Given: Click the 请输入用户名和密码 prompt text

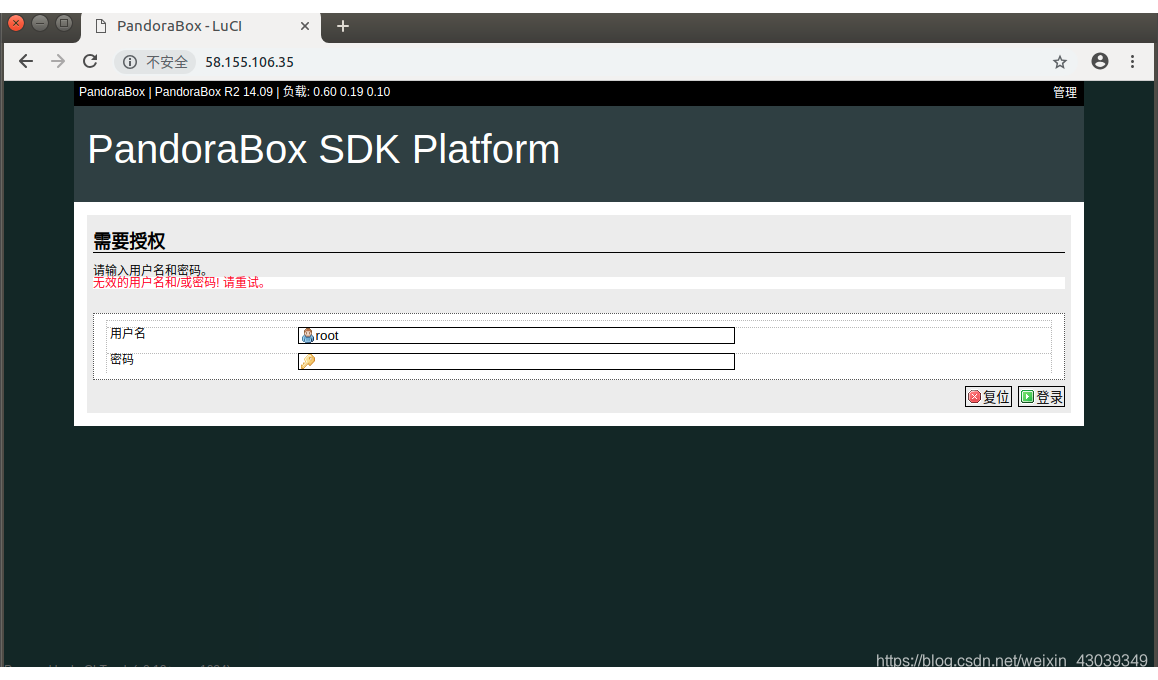Looking at the screenshot, I should tap(152, 270).
